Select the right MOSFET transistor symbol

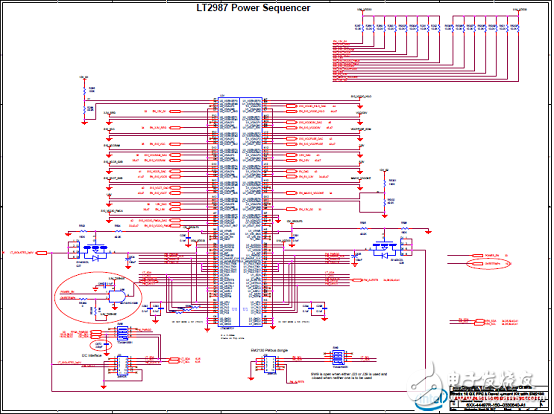pyautogui.click(x=385, y=249)
